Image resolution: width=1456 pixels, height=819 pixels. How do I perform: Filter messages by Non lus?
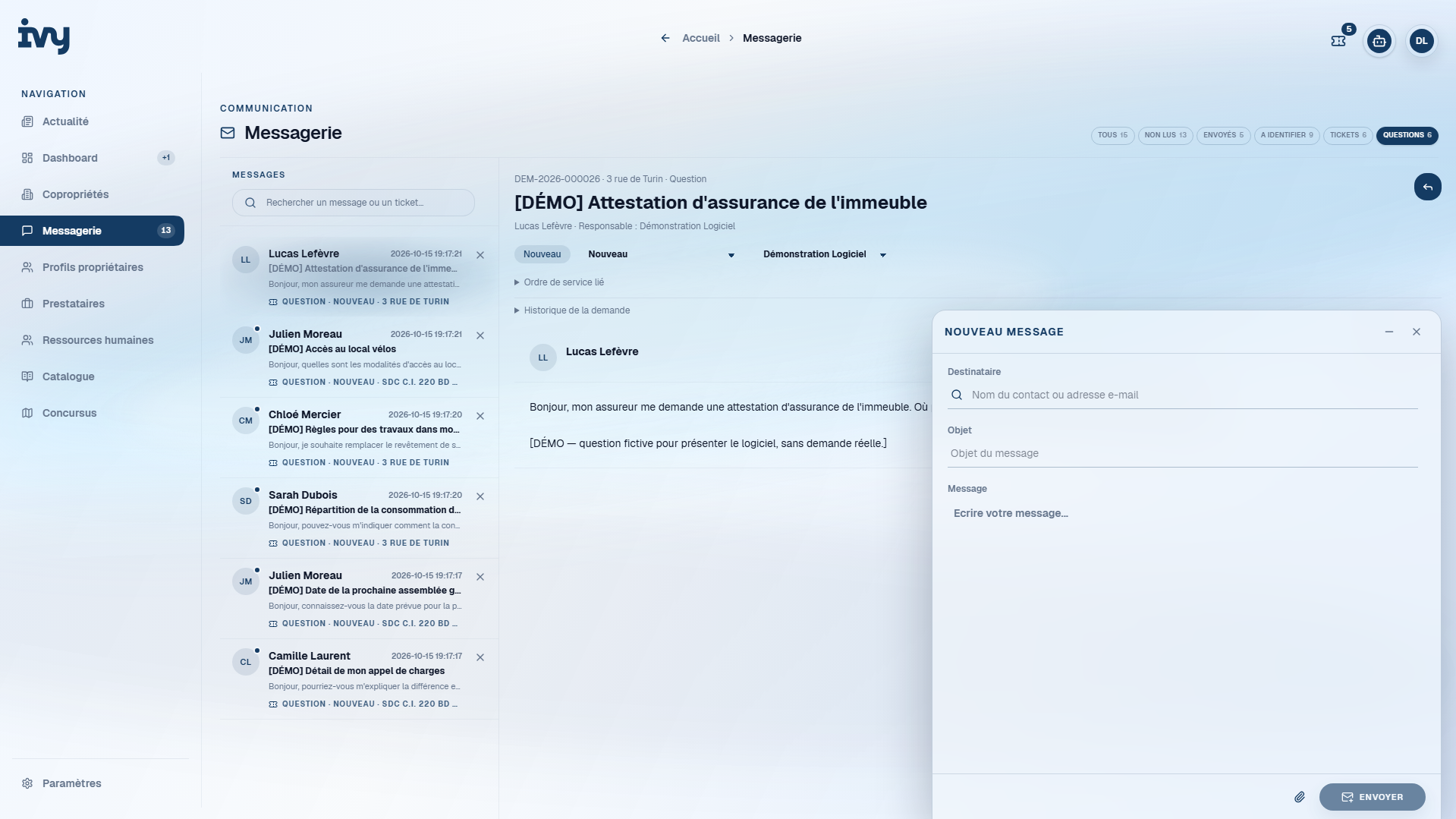(x=1165, y=135)
